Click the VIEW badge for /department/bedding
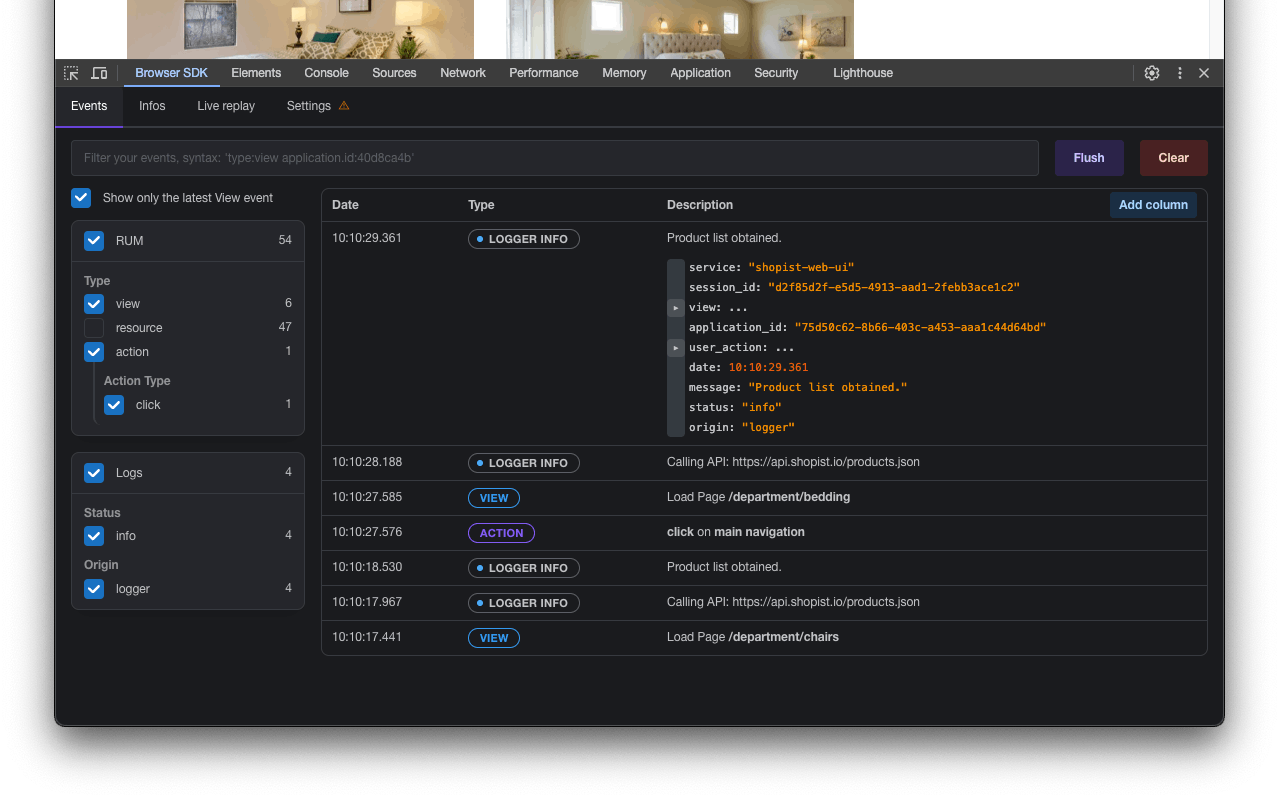Screen dimensions: 1280x800 coord(493,497)
